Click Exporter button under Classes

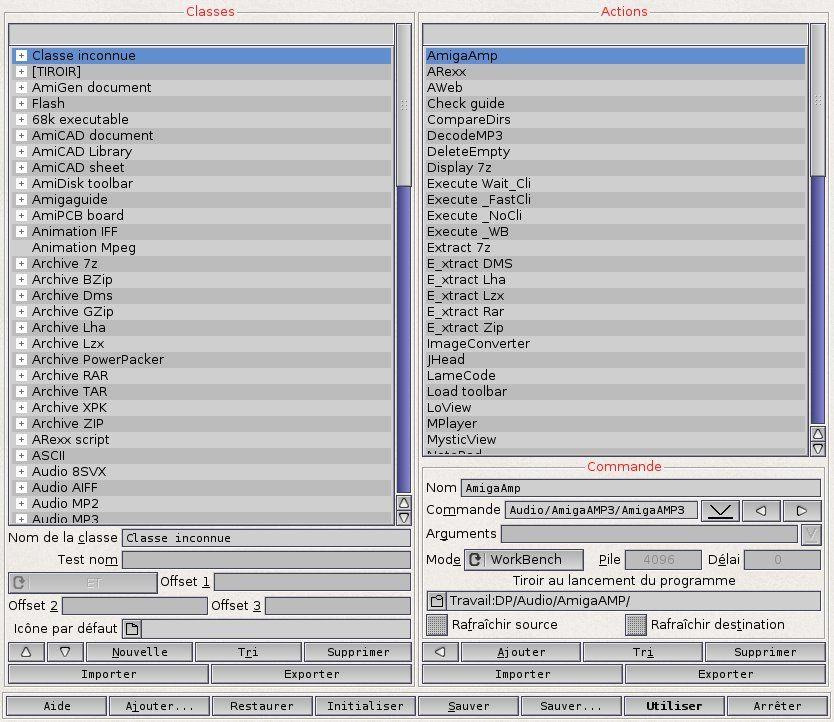tap(312, 674)
